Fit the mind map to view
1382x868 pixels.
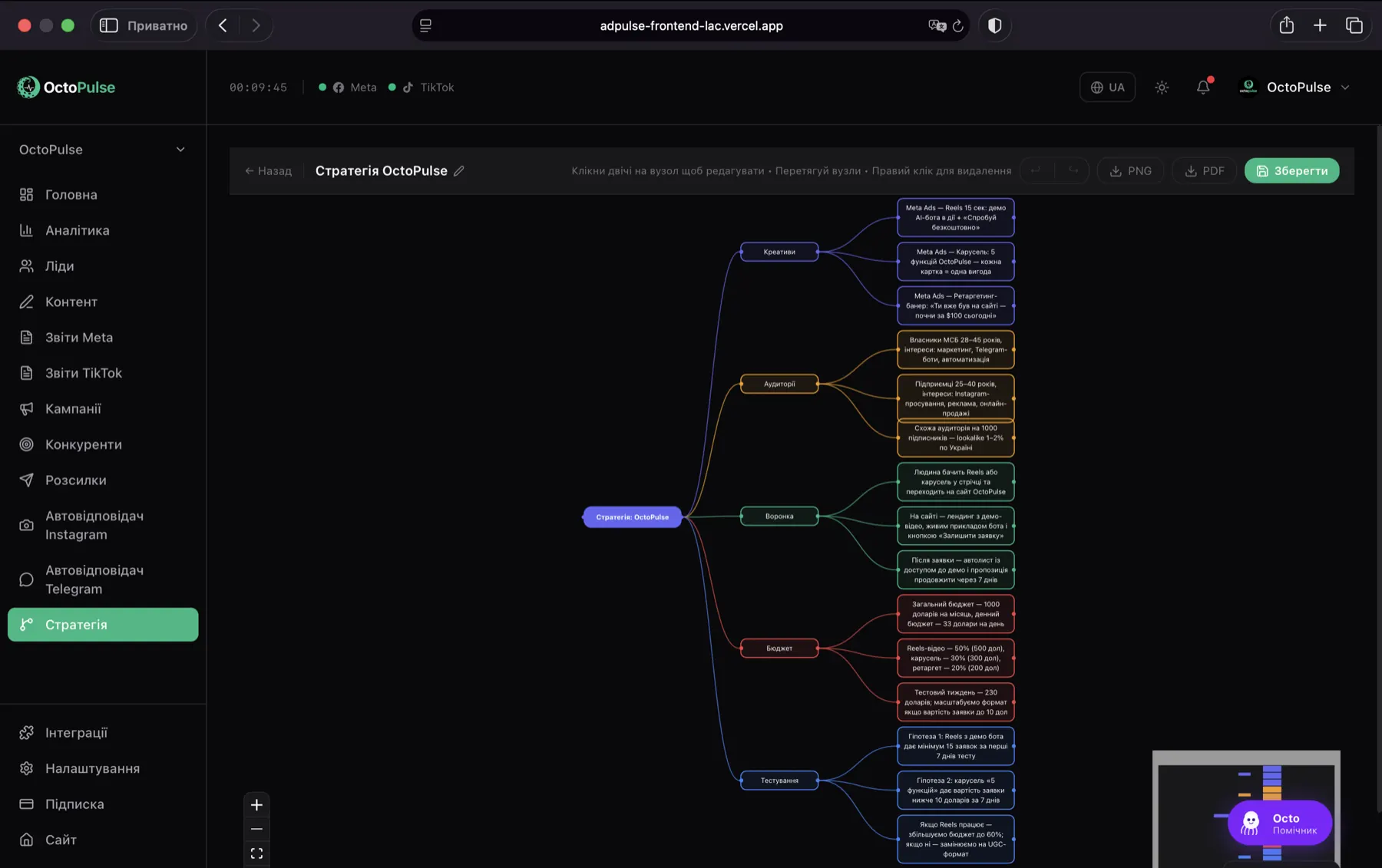[x=256, y=853]
